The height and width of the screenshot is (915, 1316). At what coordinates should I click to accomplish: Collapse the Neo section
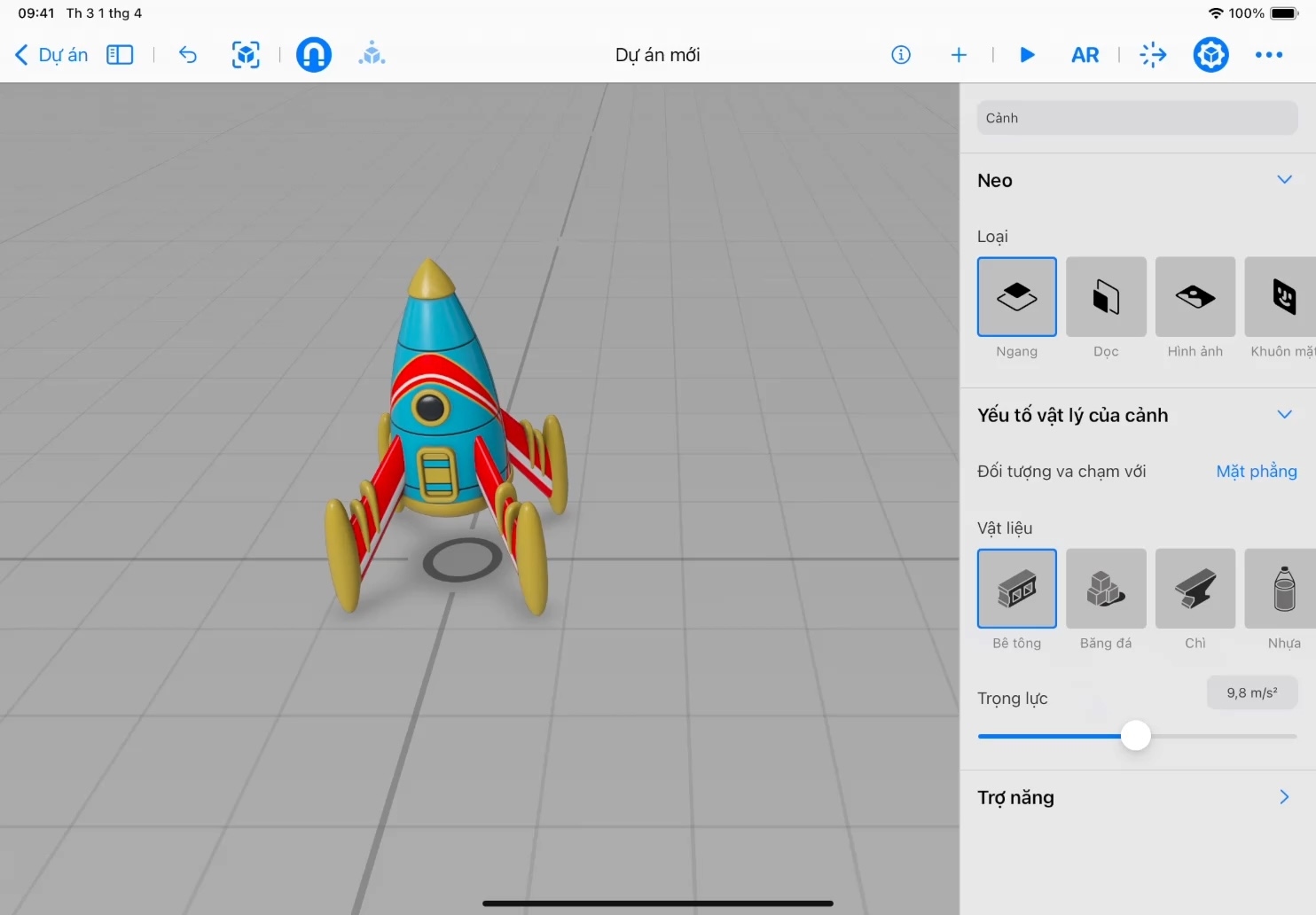tap(1284, 180)
